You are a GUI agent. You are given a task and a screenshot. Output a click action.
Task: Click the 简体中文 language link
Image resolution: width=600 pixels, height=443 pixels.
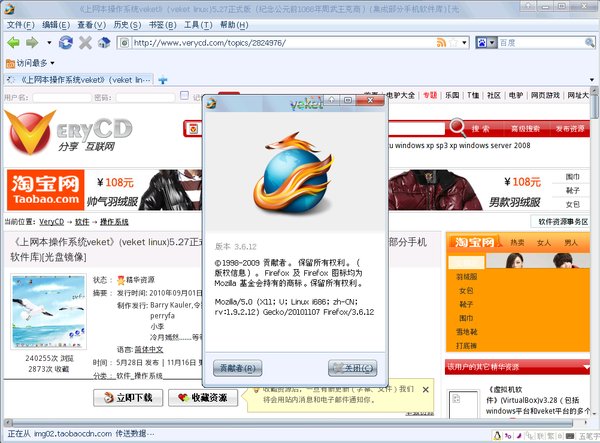coord(149,349)
